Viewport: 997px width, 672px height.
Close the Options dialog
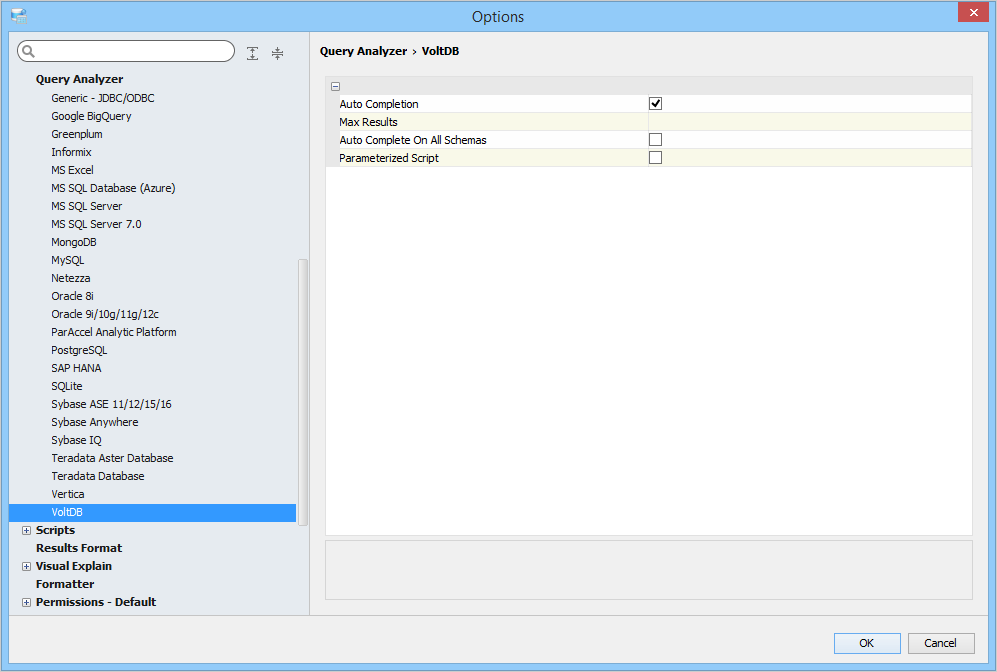[x=973, y=13]
